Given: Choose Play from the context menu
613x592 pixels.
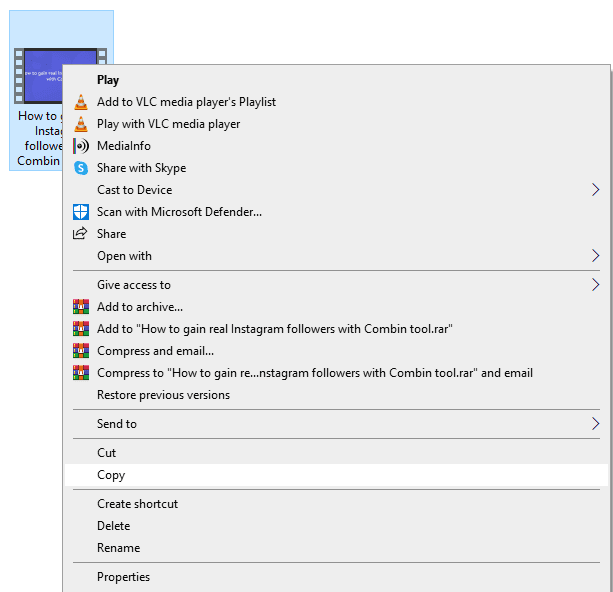Looking at the screenshot, I should coord(336,80).
